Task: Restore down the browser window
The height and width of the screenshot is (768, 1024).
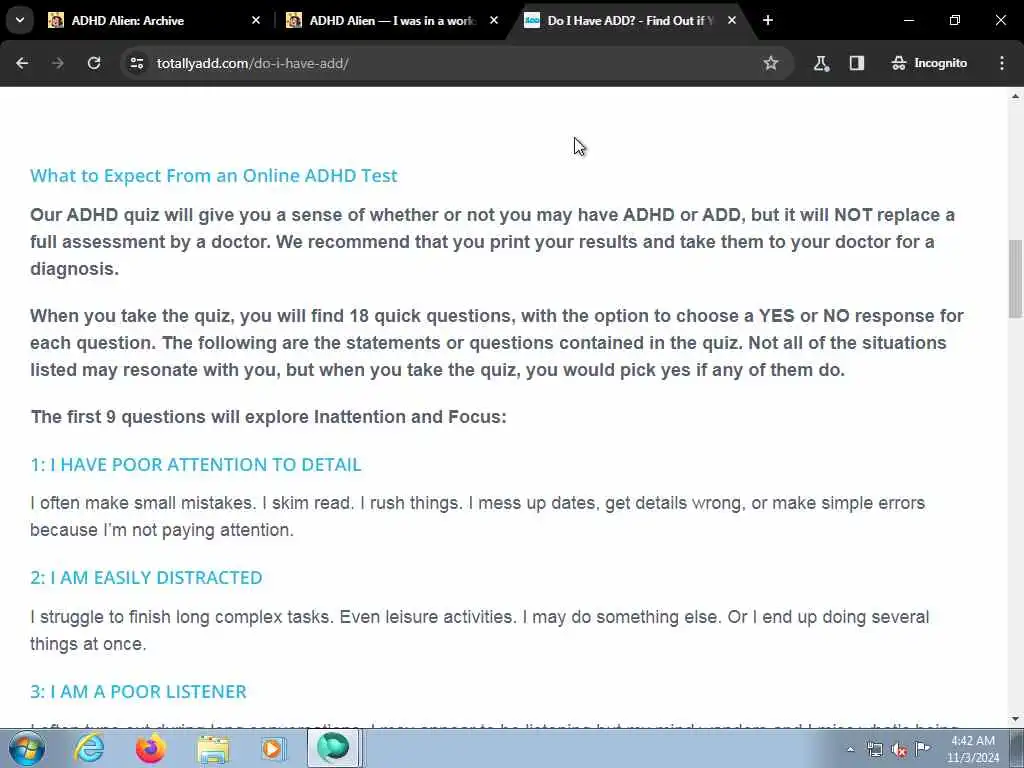Action: [955, 20]
